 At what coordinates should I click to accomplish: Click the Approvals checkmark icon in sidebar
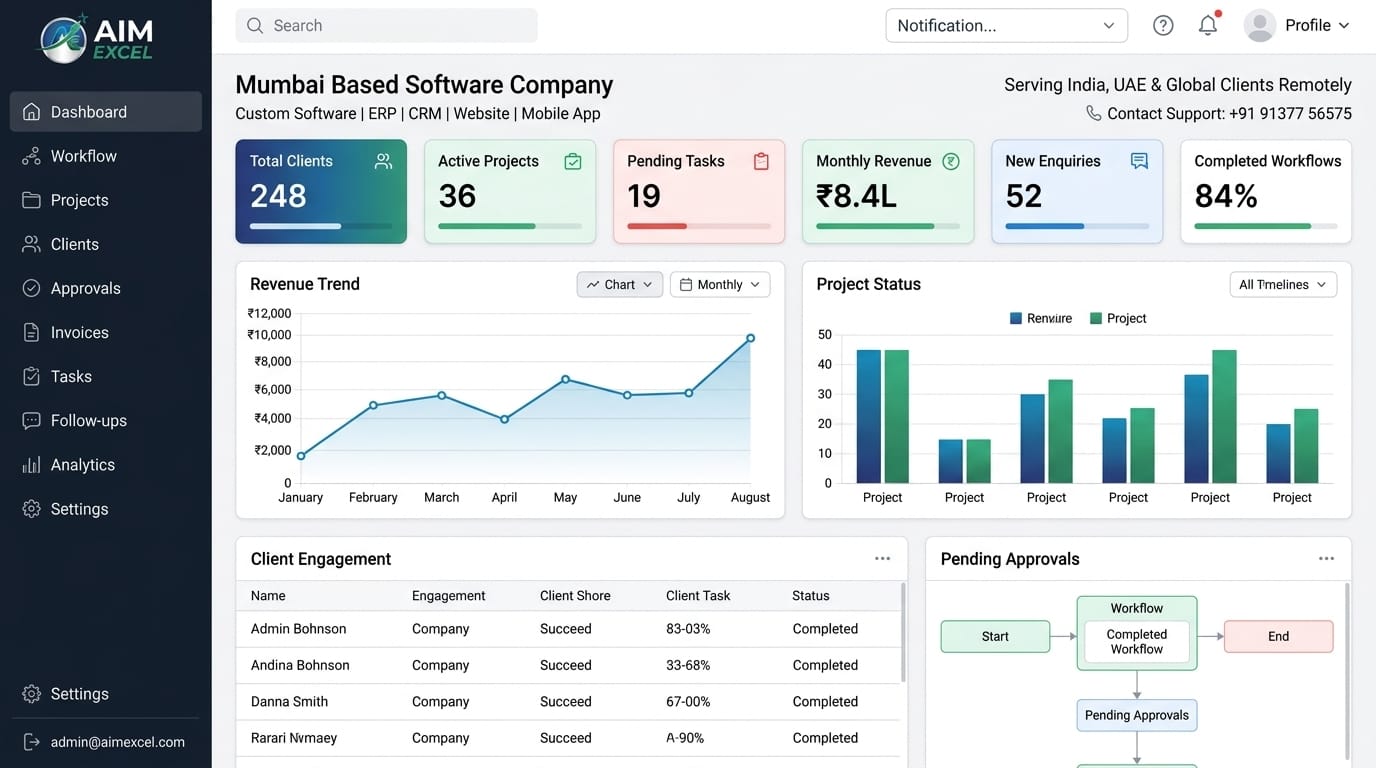coord(32,288)
